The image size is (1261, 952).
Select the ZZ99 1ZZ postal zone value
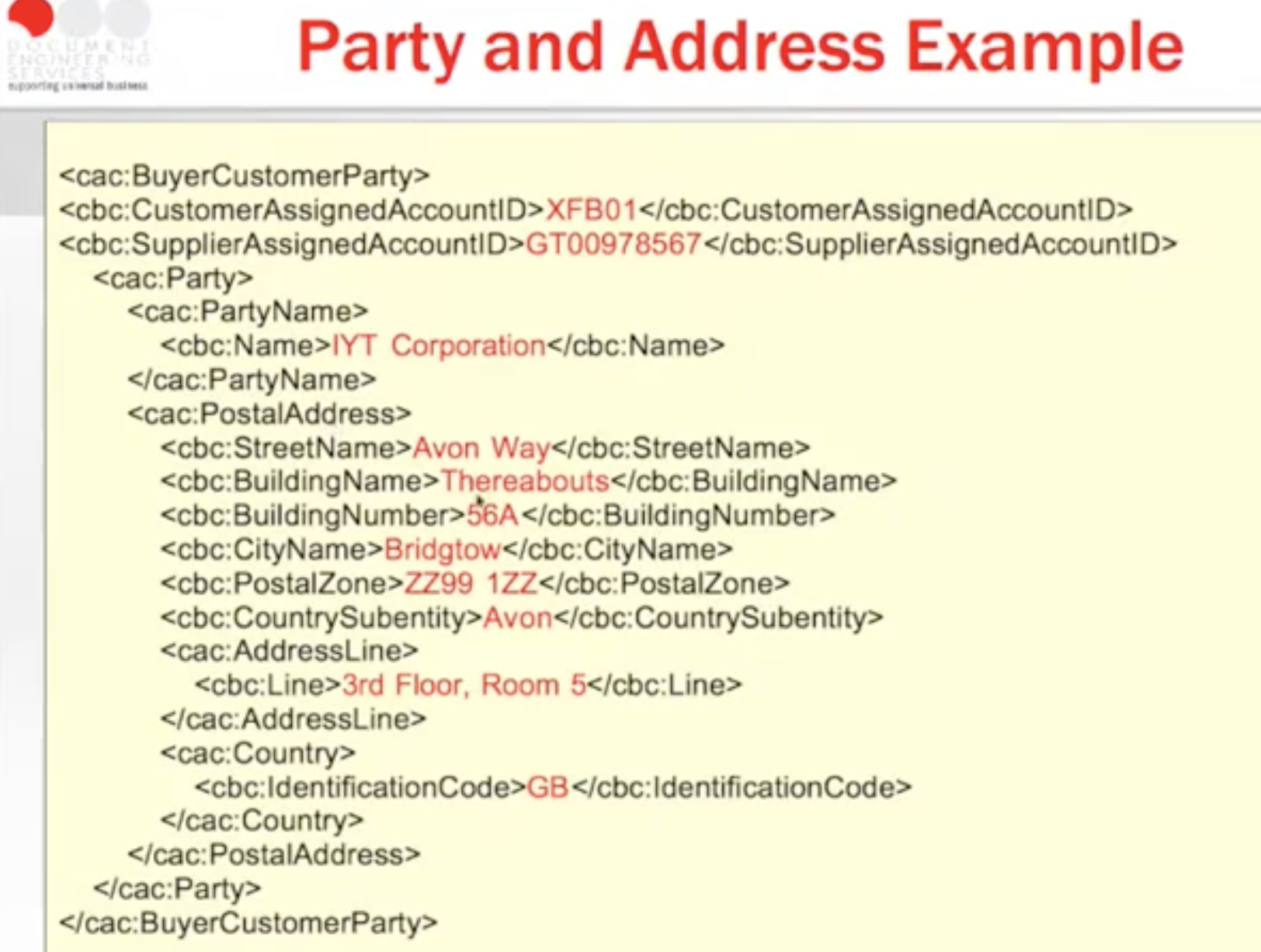coord(471,583)
